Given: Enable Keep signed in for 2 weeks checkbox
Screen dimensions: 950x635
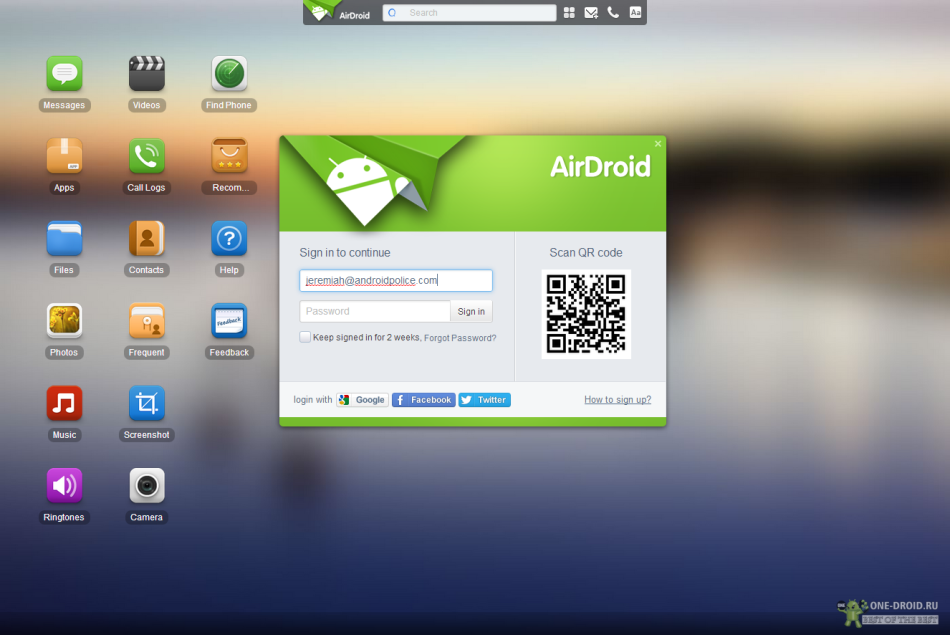Looking at the screenshot, I should (305, 338).
